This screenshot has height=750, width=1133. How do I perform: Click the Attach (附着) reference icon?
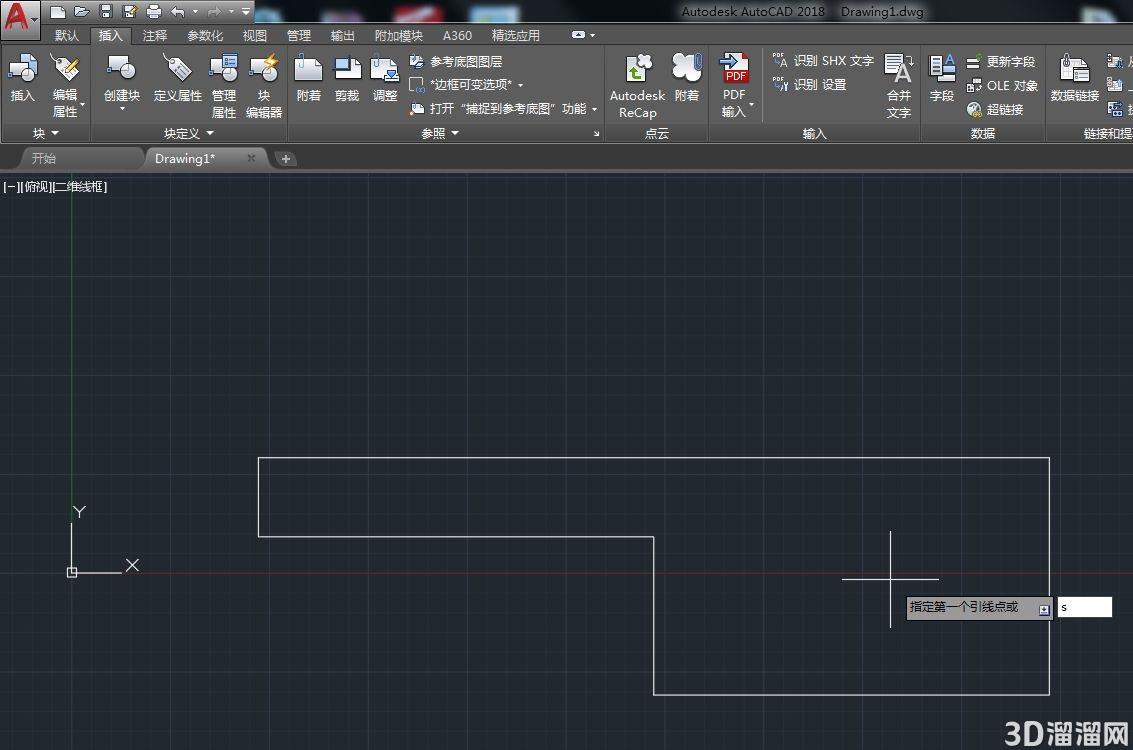click(309, 77)
